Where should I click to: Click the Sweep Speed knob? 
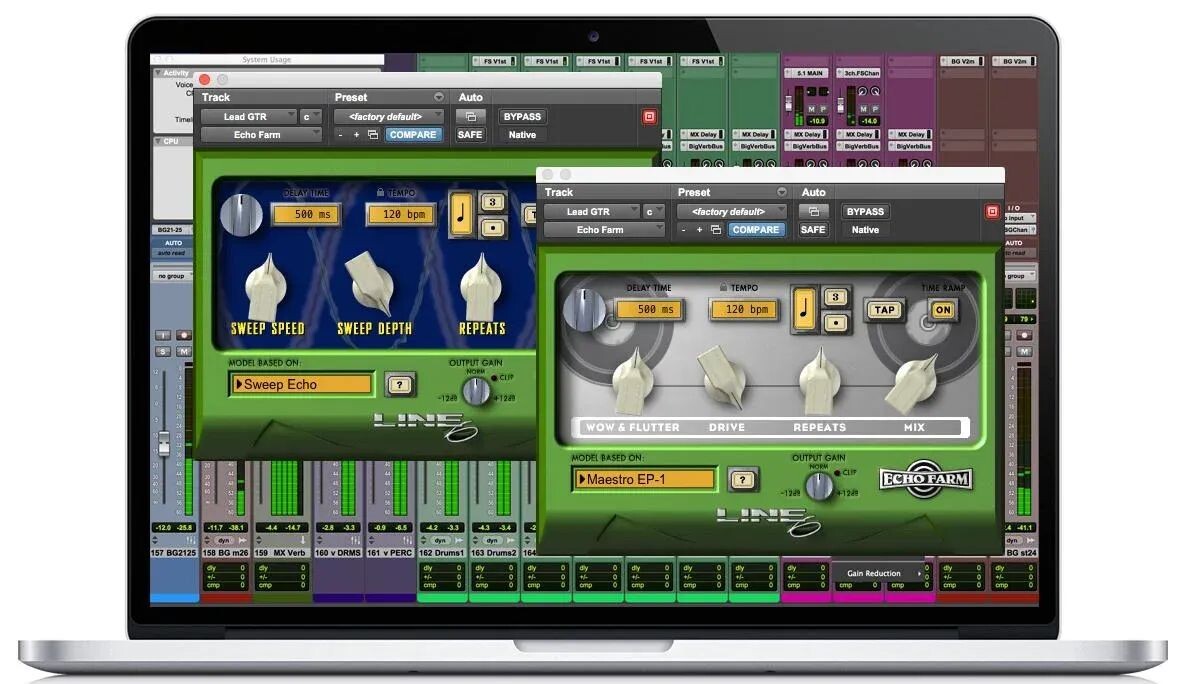pyautogui.click(x=265, y=287)
